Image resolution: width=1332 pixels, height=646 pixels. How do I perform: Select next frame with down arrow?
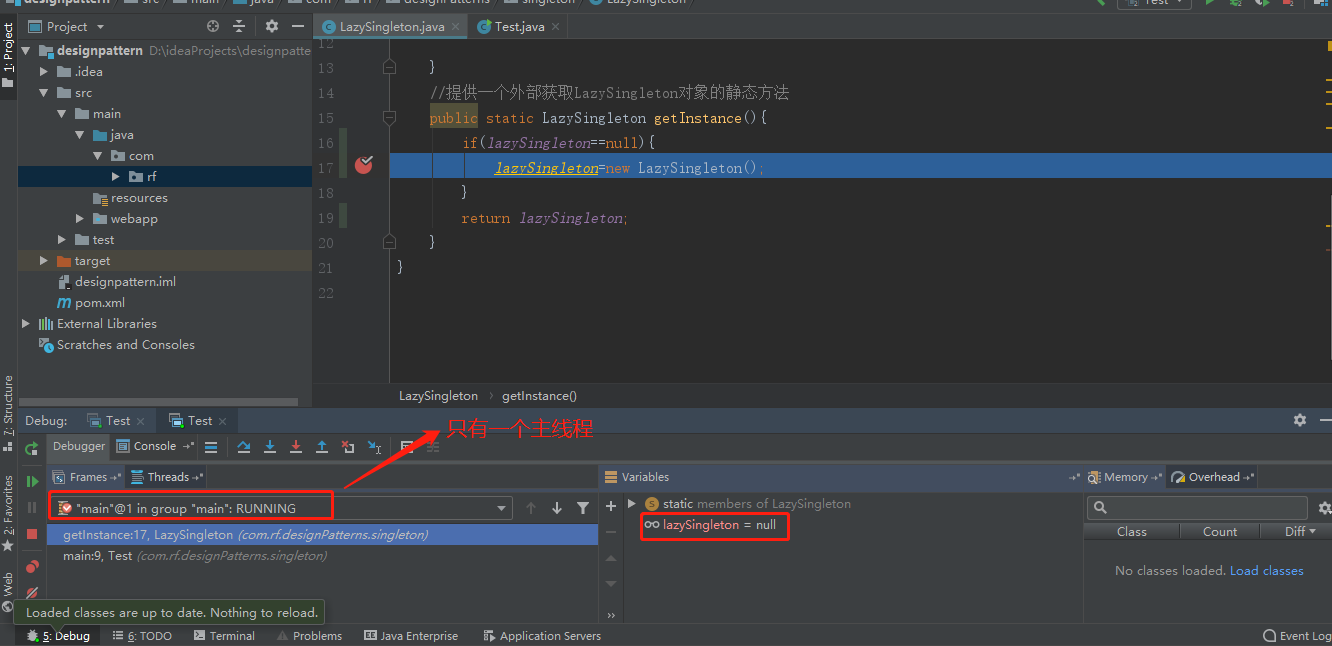(557, 508)
